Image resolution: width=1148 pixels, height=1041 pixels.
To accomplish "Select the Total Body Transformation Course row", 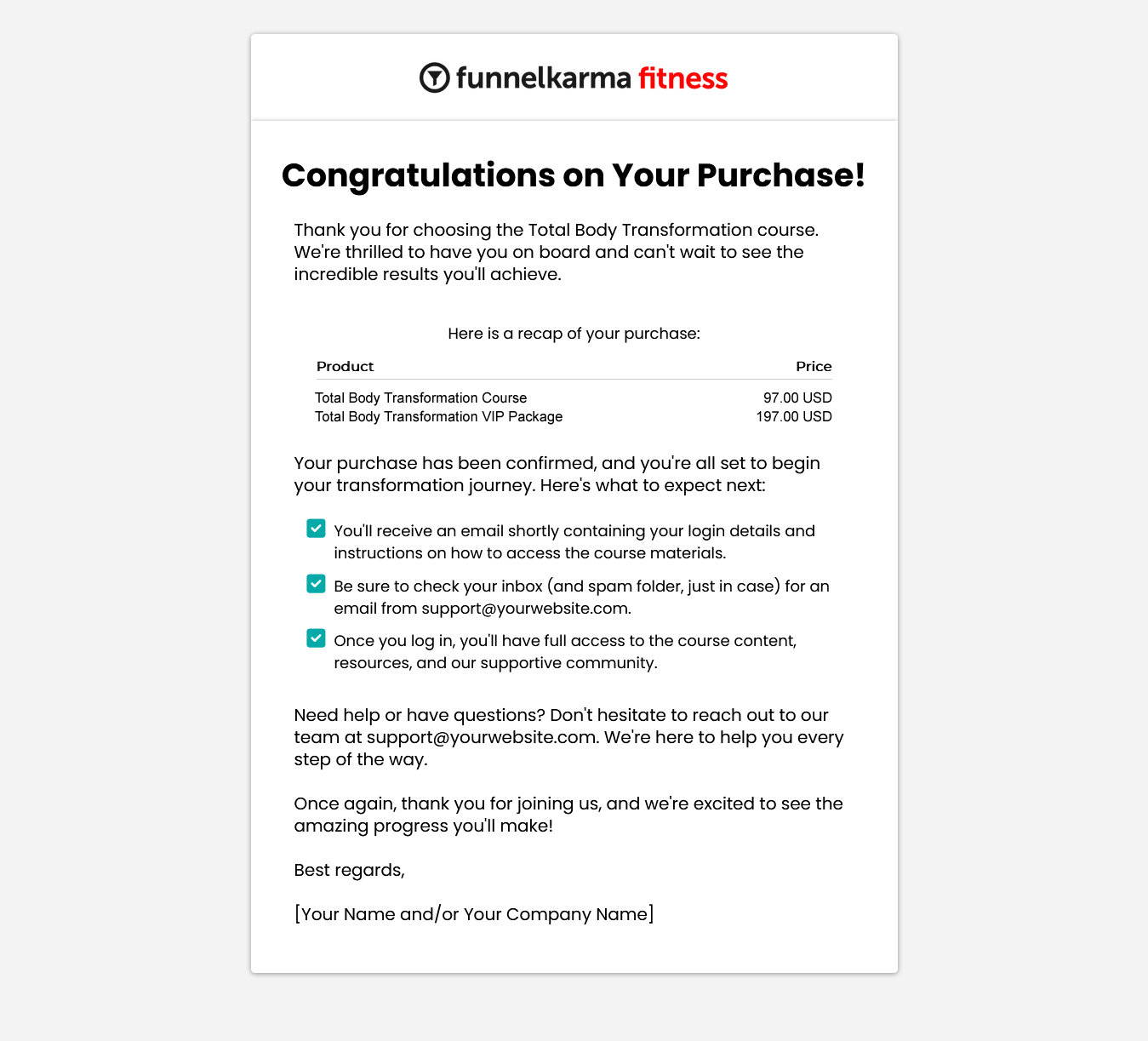I will 574,398.
